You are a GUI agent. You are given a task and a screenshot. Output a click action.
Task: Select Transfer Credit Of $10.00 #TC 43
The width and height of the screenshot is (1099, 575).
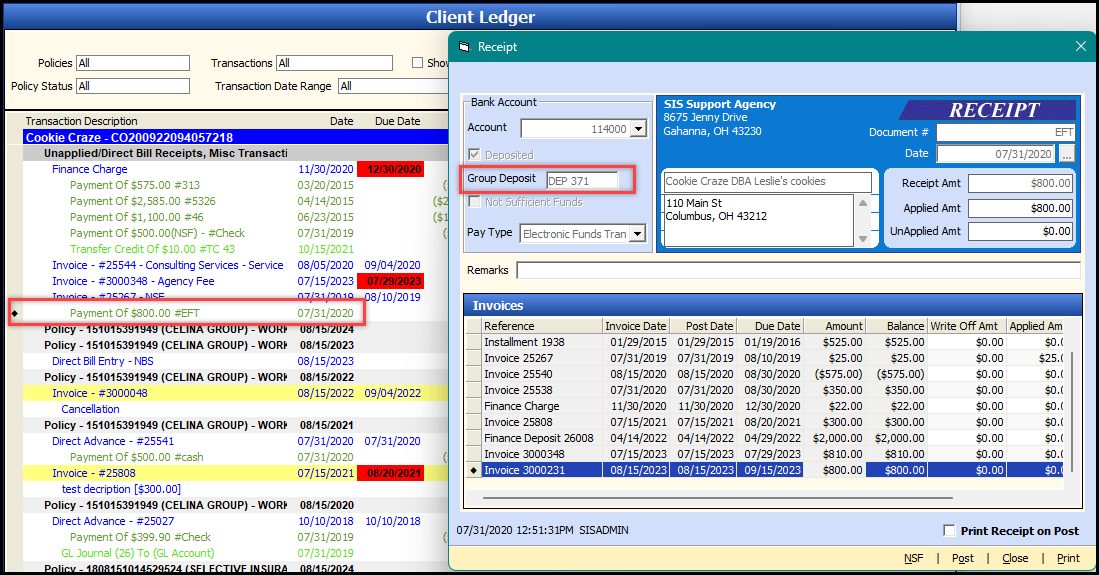coord(152,249)
